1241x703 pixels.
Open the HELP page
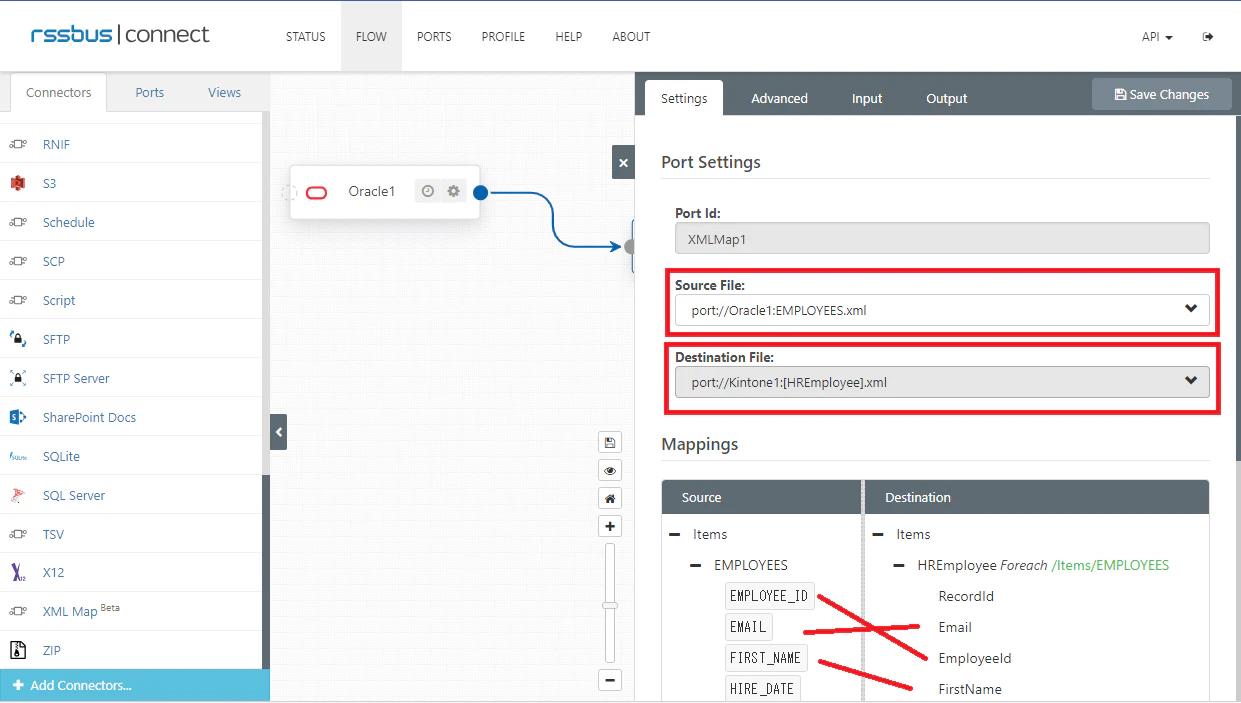click(x=569, y=37)
